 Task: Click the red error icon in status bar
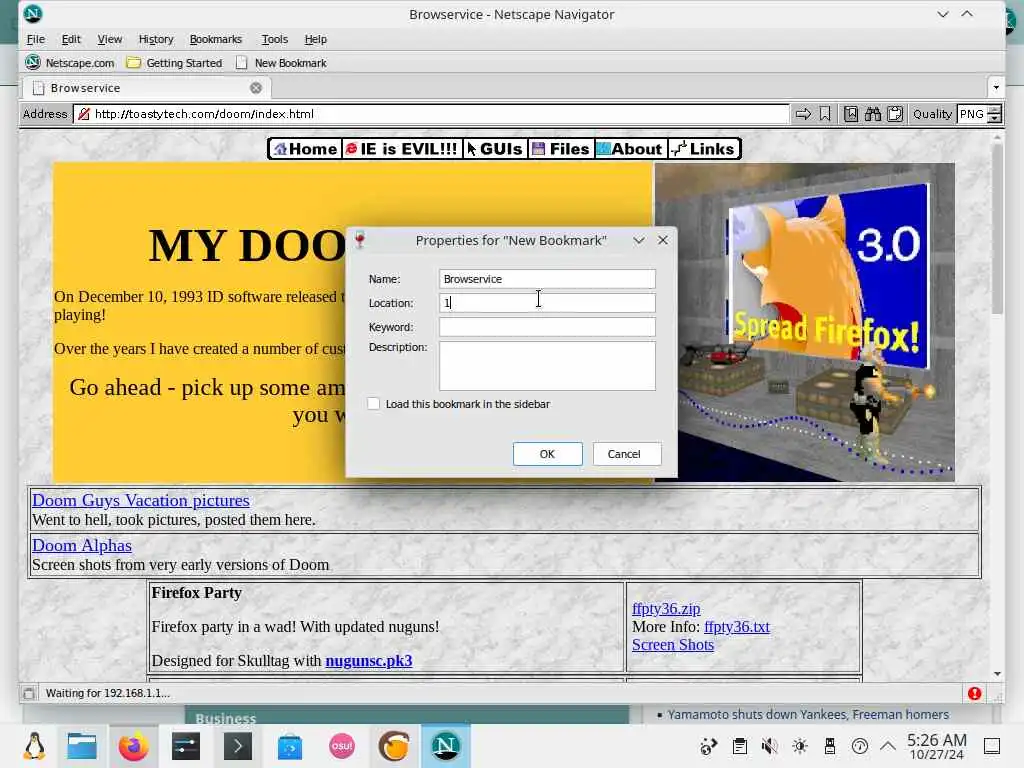(x=974, y=694)
